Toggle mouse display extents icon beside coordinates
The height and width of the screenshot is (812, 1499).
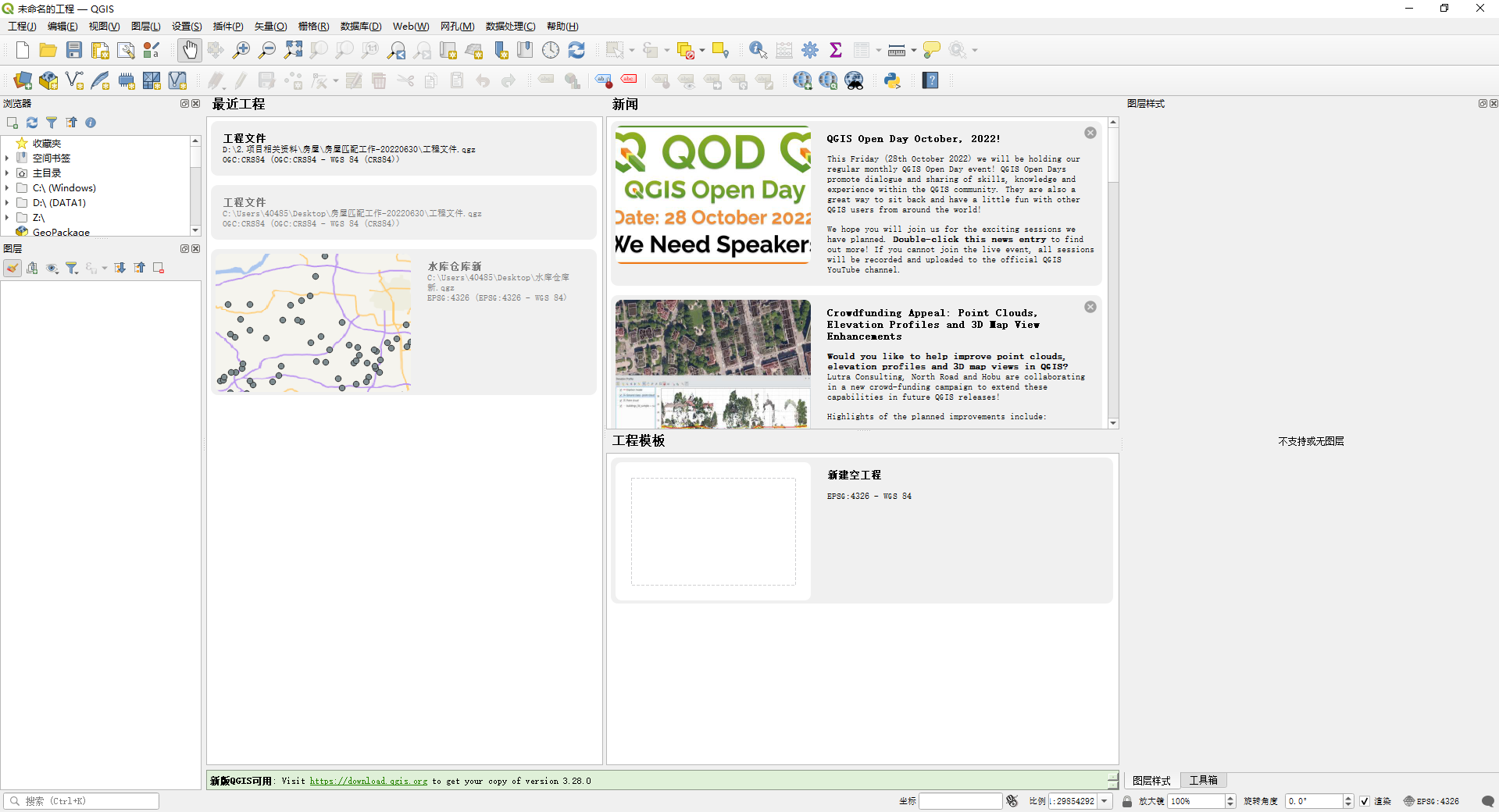1012,801
